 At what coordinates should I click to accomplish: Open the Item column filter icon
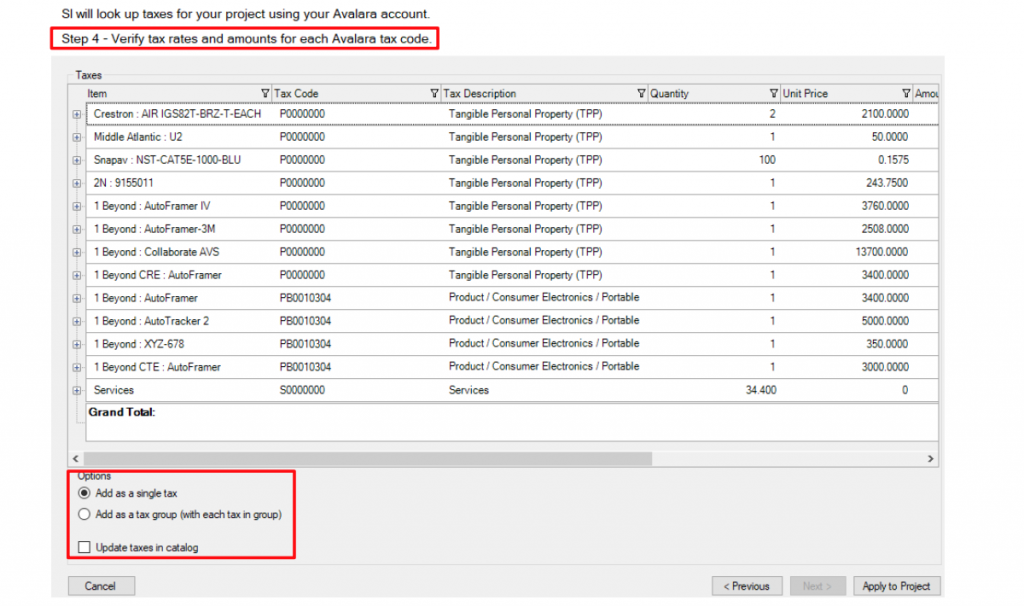point(265,93)
